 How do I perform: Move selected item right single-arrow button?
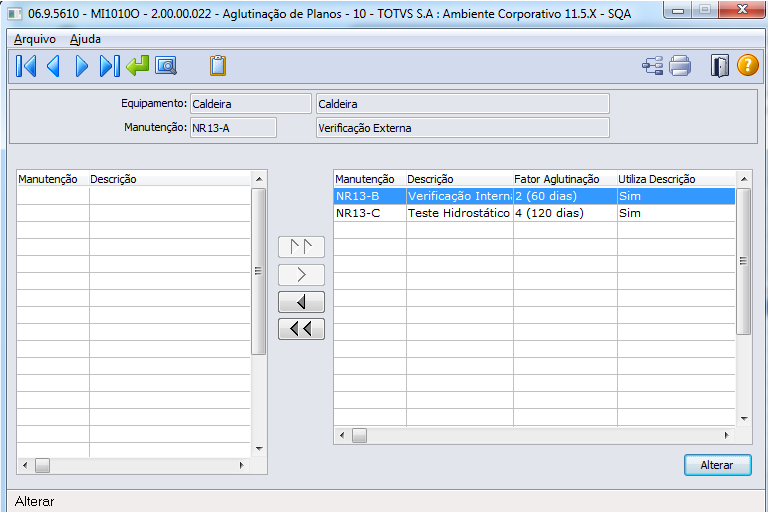pos(301,274)
